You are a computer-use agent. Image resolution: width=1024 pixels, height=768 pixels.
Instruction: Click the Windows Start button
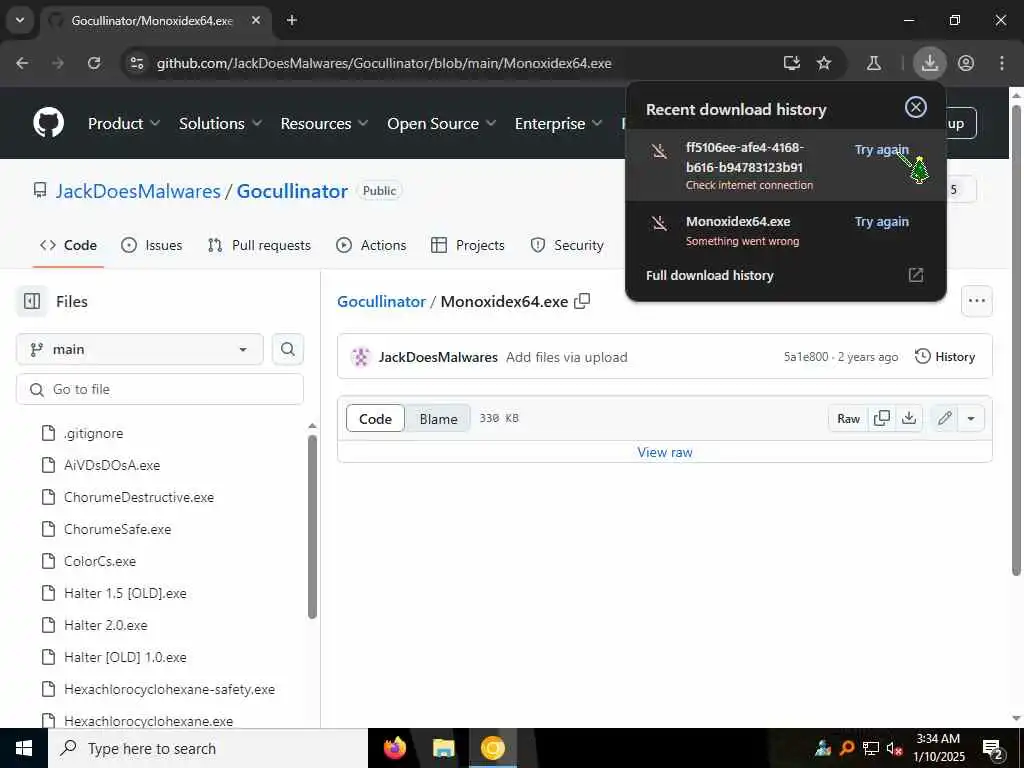coord(24,748)
